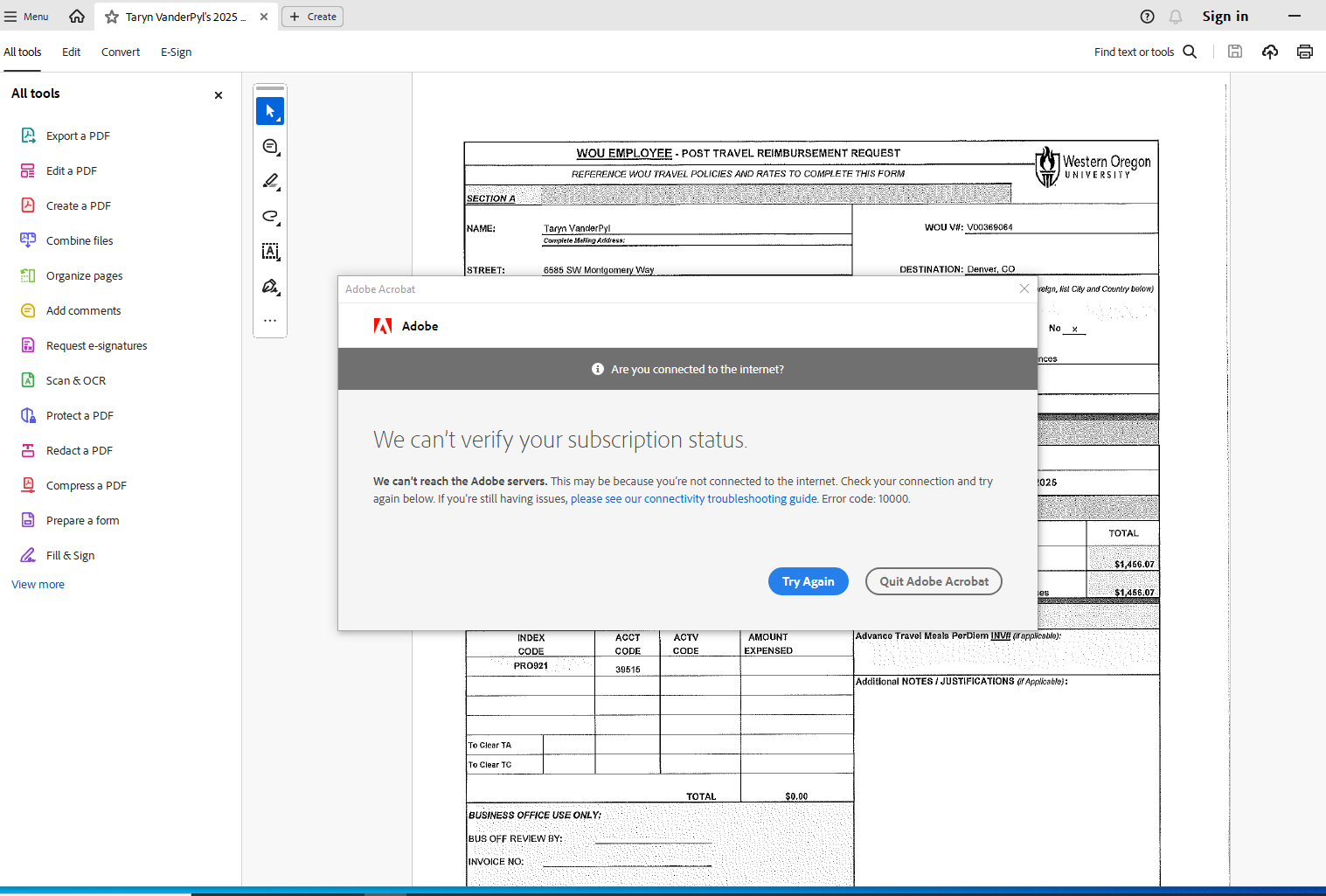Click Find text or tools search
1326x896 pixels.
click(1134, 52)
